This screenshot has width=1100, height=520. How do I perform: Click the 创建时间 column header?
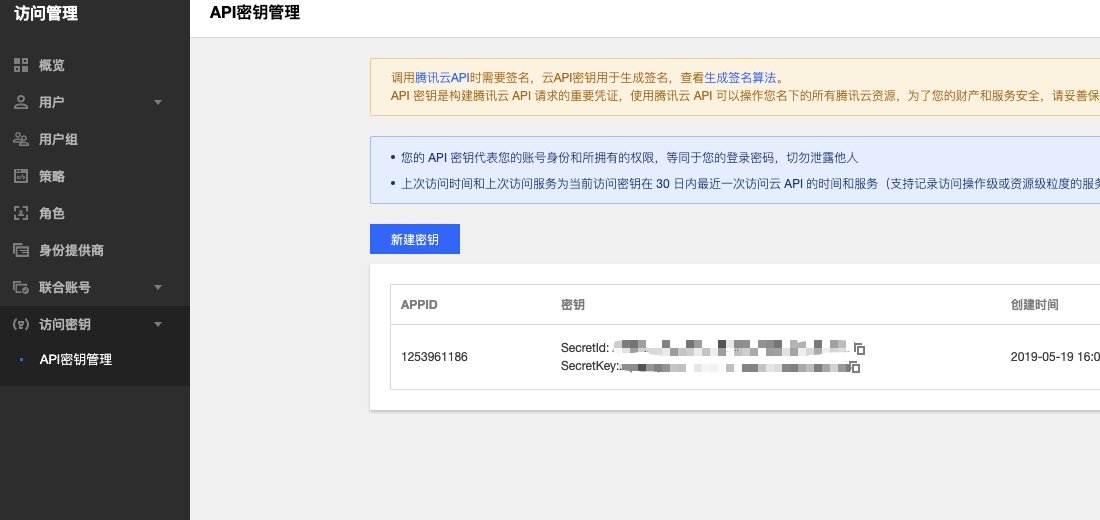click(x=1034, y=304)
